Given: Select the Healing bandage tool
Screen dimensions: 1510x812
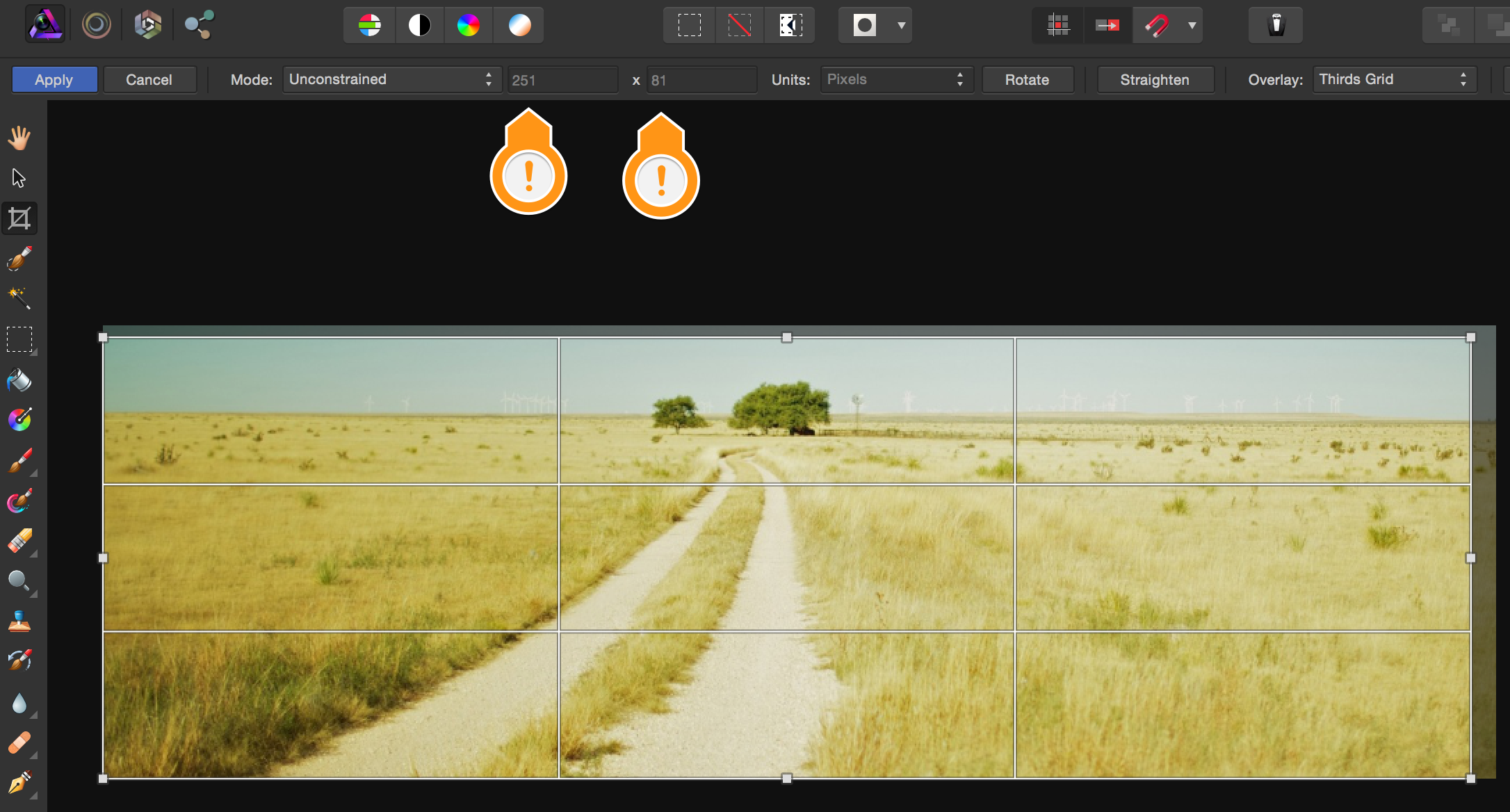Looking at the screenshot, I should click(x=19, y=743).
